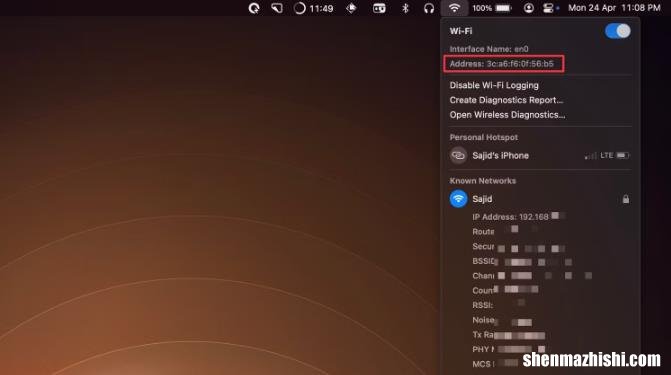This screenshot has width=671, height=375.
Task: Toggle the Wi-Fi switch off
Action: (617, 31)
